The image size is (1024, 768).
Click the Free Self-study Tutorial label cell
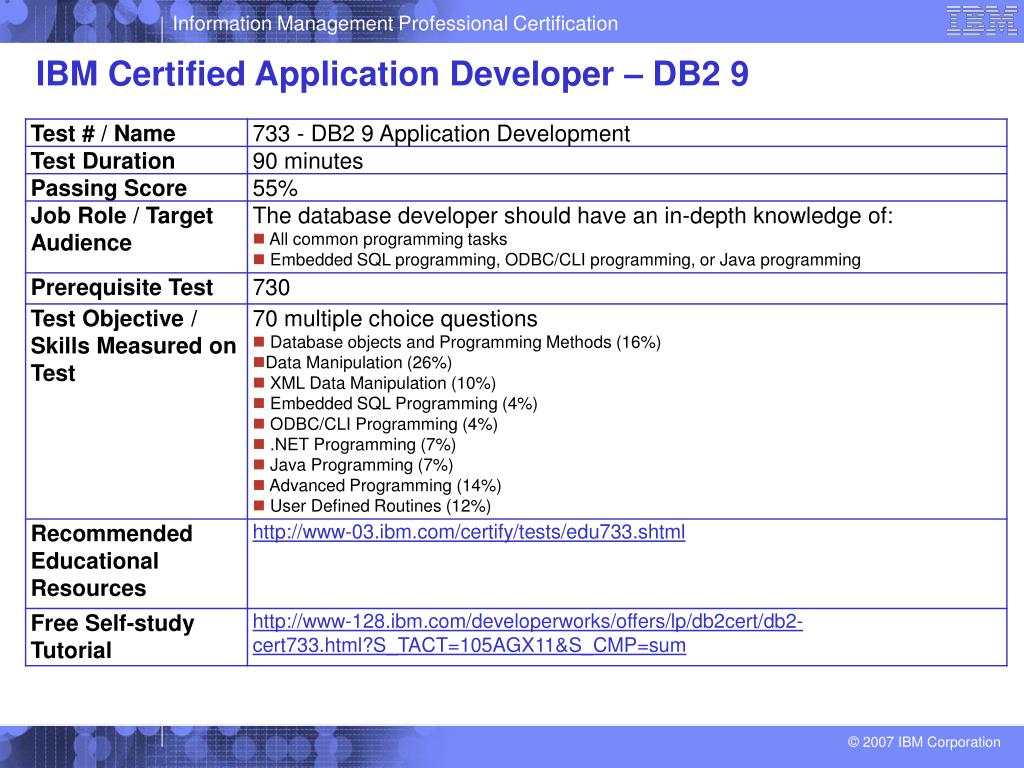[112, 637]
